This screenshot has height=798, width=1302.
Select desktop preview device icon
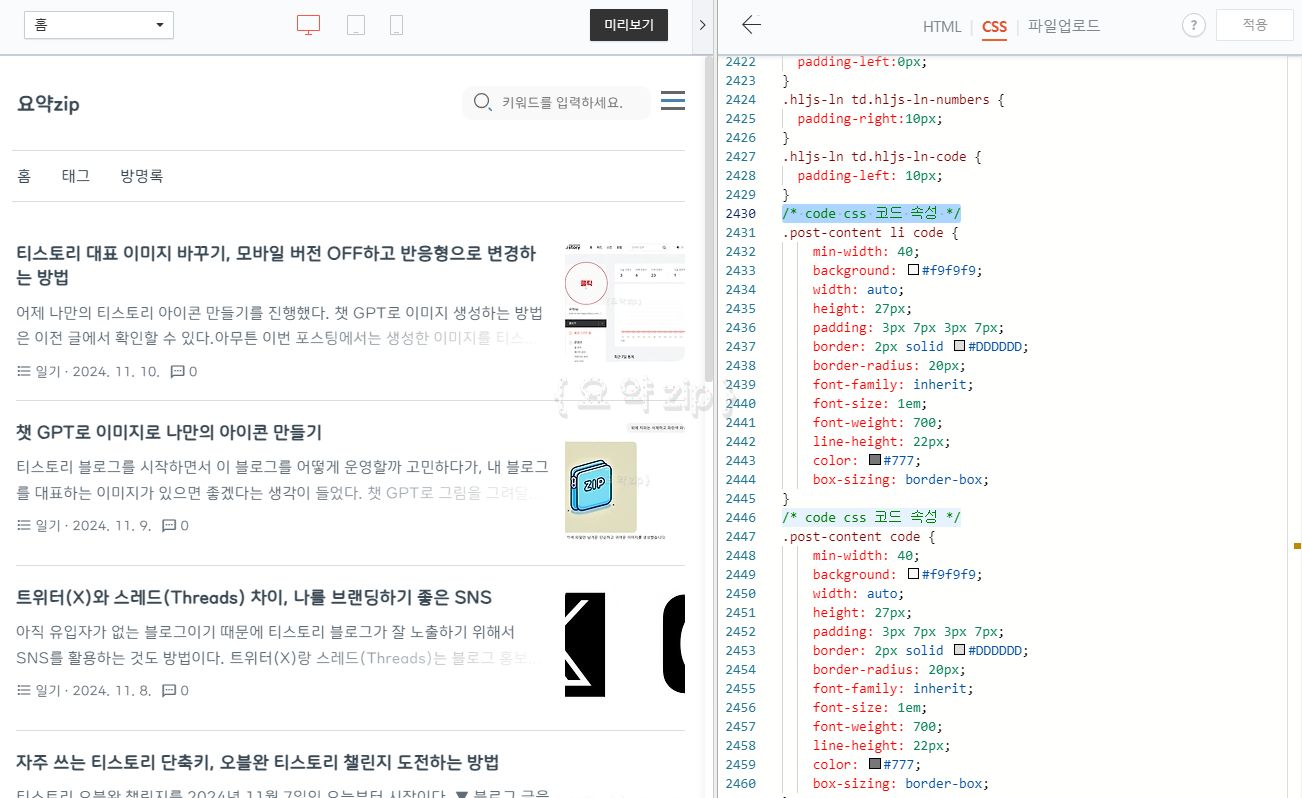(x=308, y=26)
